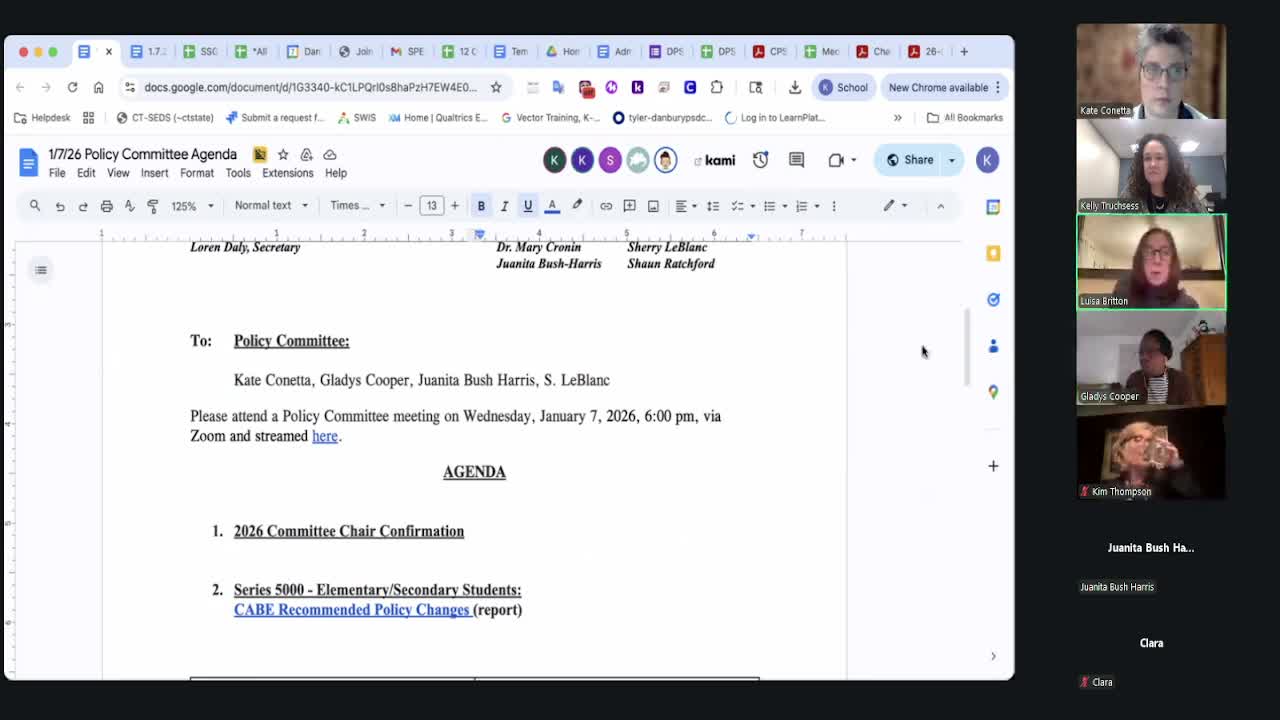Show document outline in left margin
Viewport: 1280px width, 720px height.
[x=41, y=270]
